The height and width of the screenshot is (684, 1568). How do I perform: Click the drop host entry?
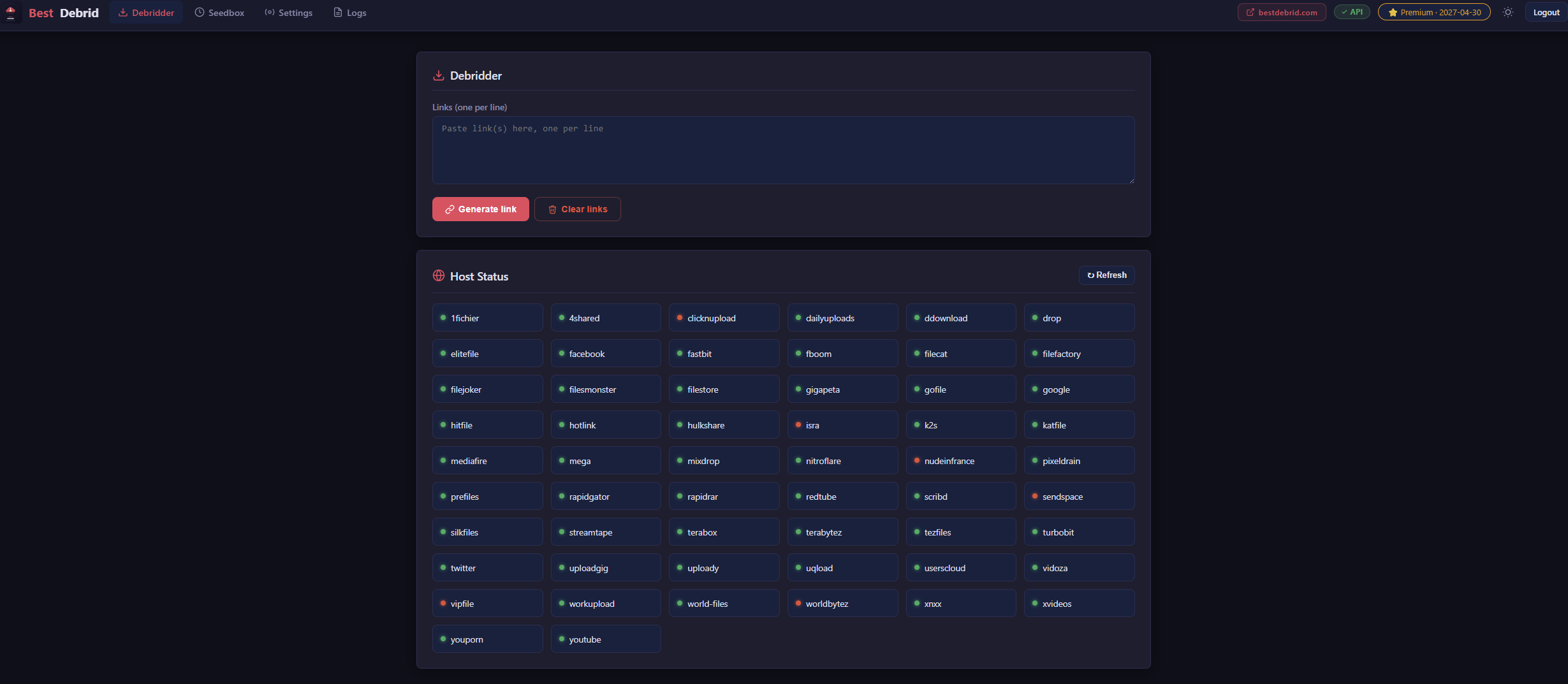tap(1080, 317)
